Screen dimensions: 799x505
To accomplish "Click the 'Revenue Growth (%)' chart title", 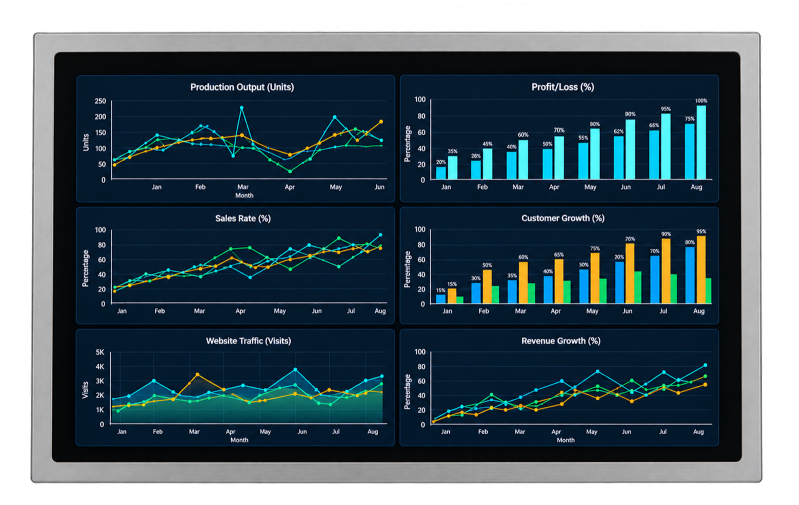I will (x=561, y=341).
